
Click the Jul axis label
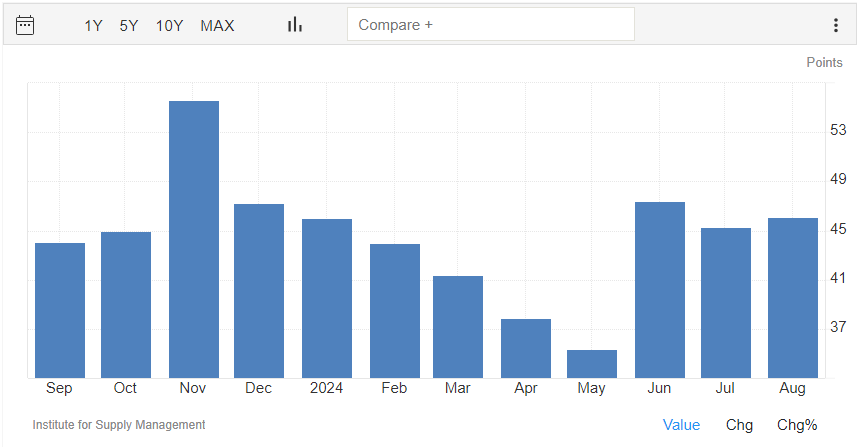[725, 388]
